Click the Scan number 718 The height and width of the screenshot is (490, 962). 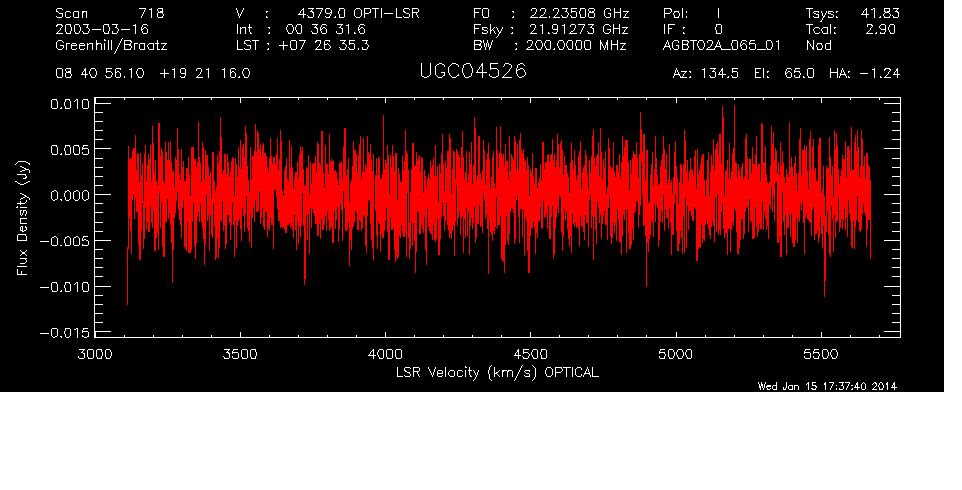[x=150, y=13]
